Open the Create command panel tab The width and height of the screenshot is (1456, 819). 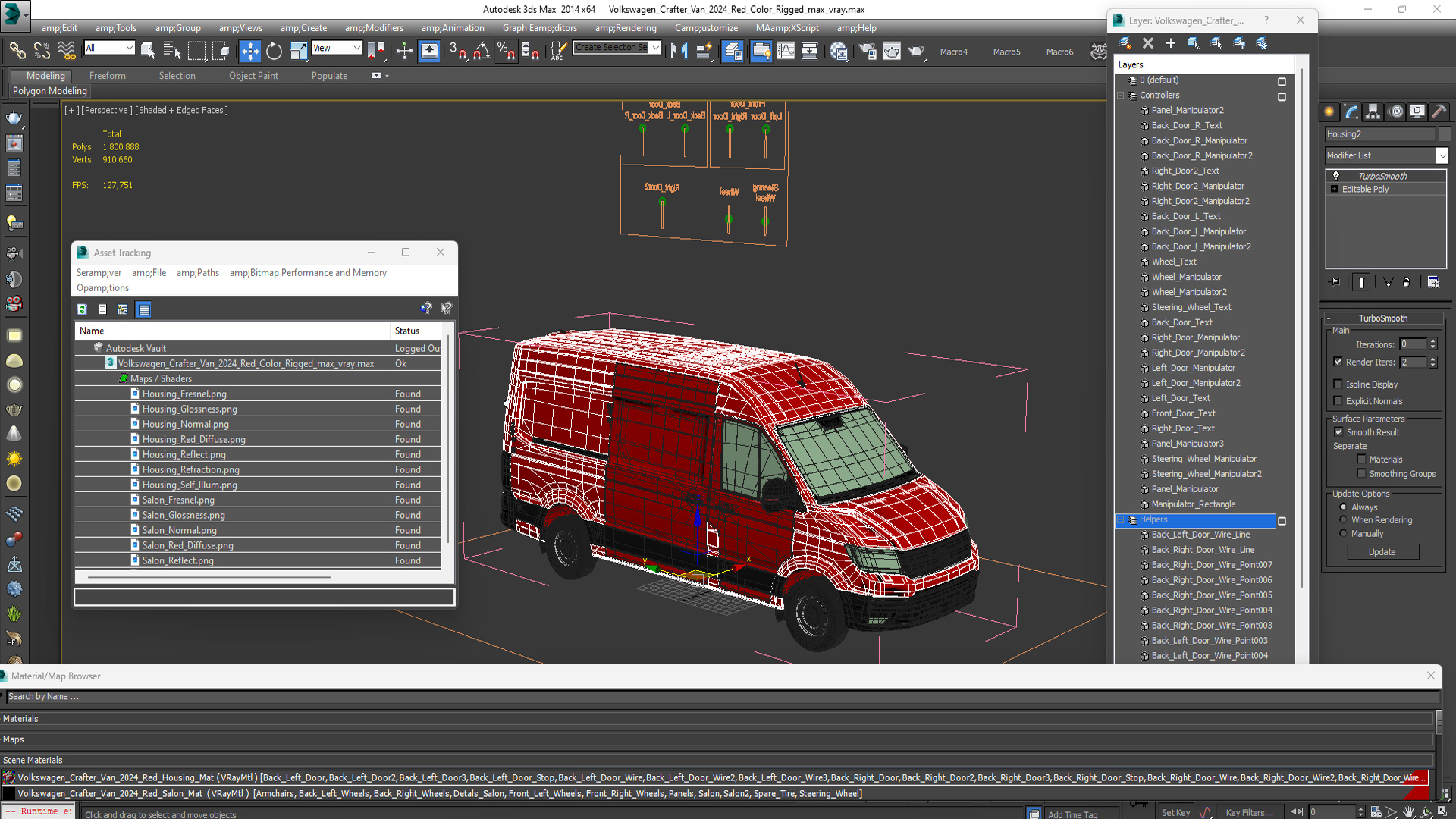click(x=1329, y=111)
